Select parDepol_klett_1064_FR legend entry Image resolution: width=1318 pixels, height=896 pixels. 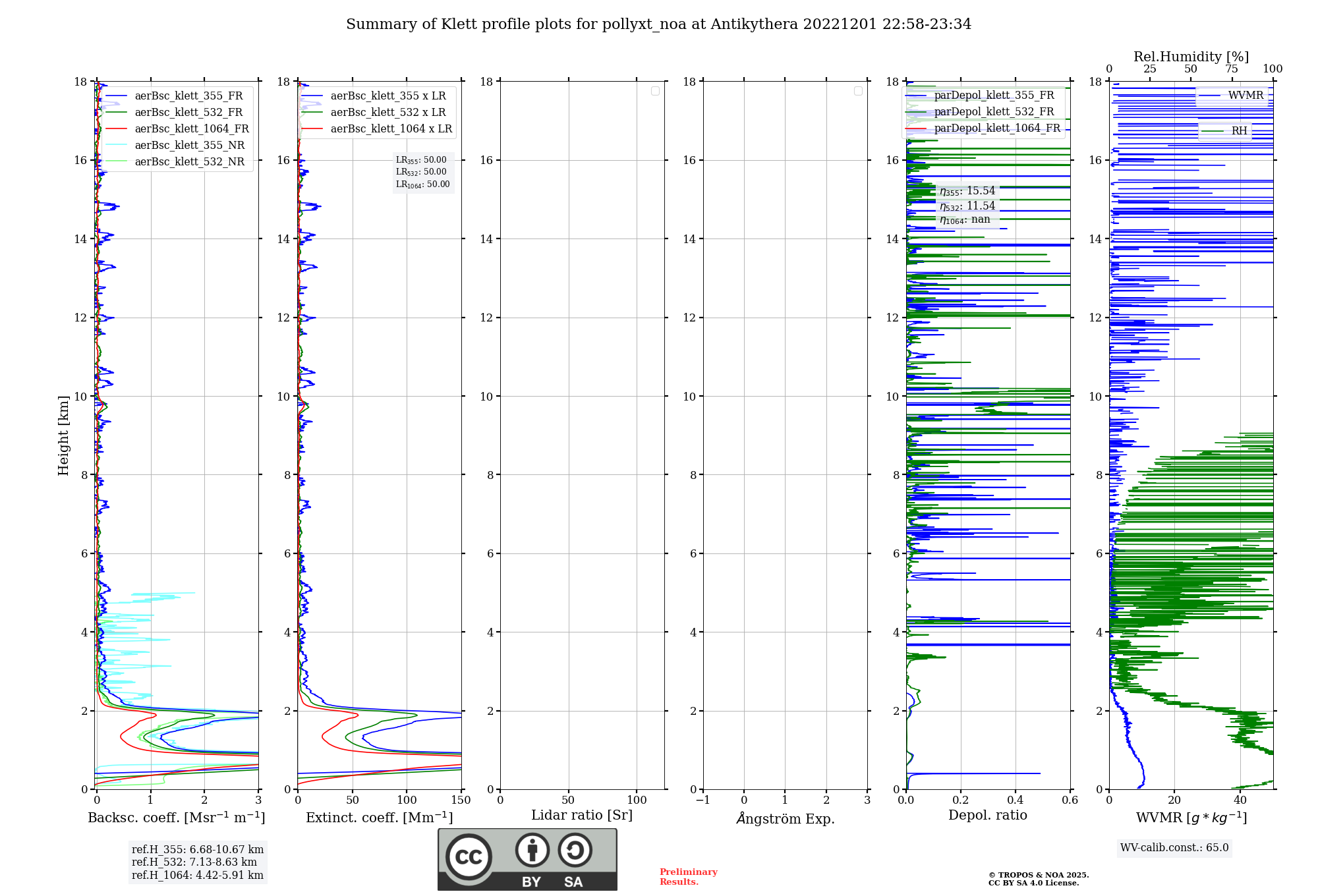click(983, 128)
